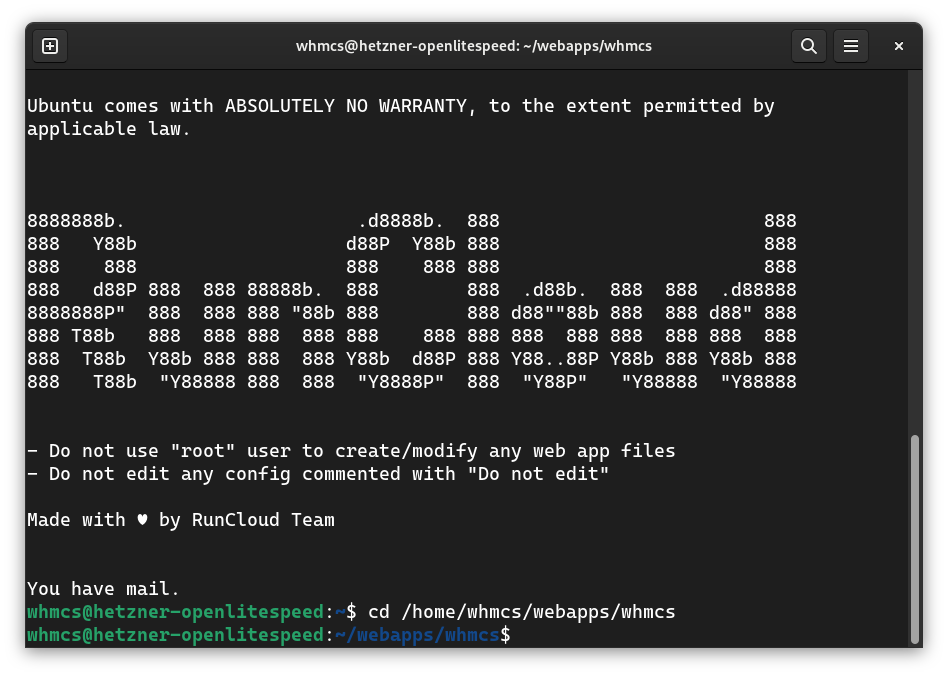Place the cursor after the final prompt dollar sign
Screen dimensions: 948x676
coord(518,635)
